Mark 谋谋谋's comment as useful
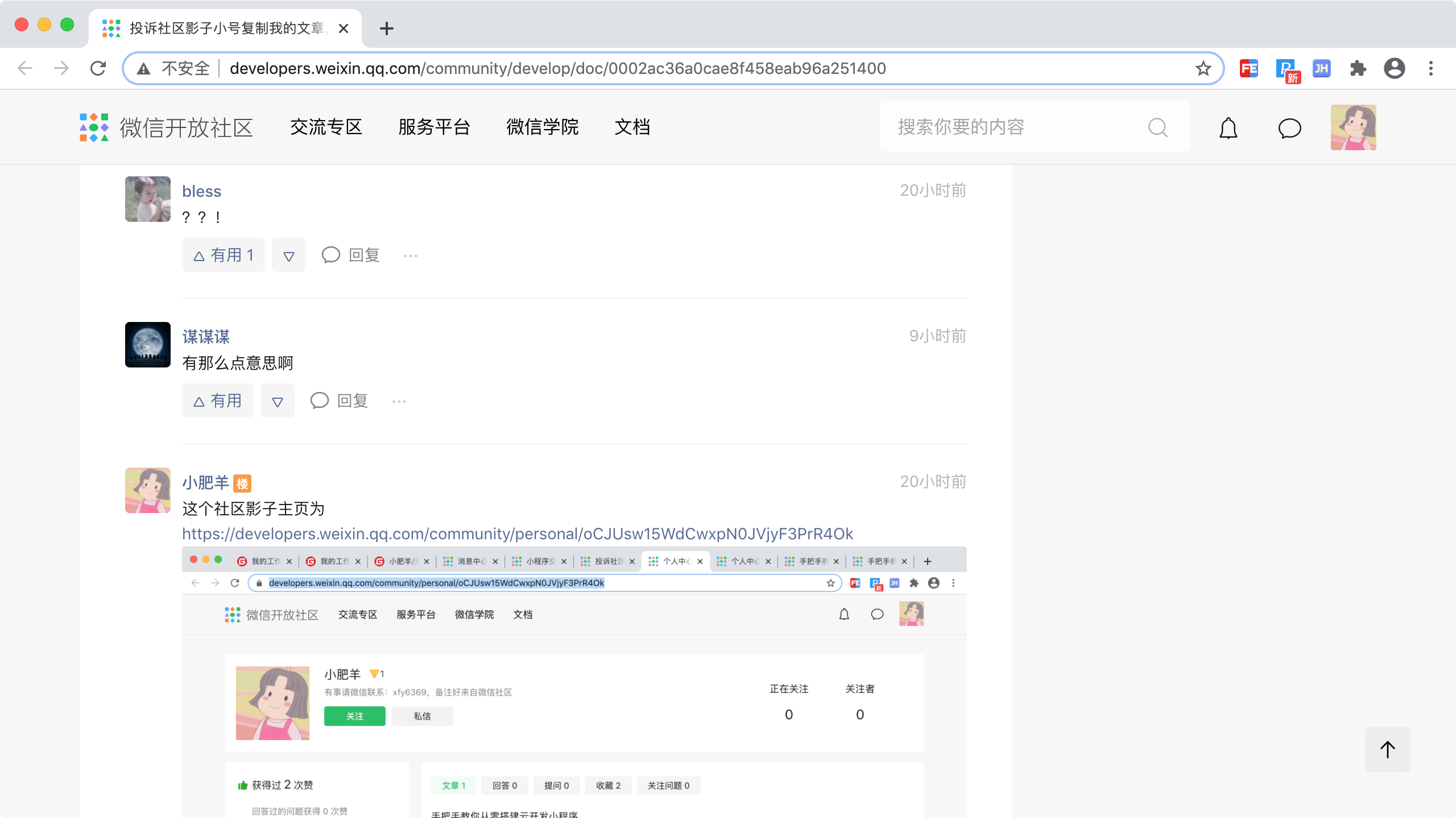The width and height of the screenshot is (1456, 818). pyautogui.click(x=218, y=400)
